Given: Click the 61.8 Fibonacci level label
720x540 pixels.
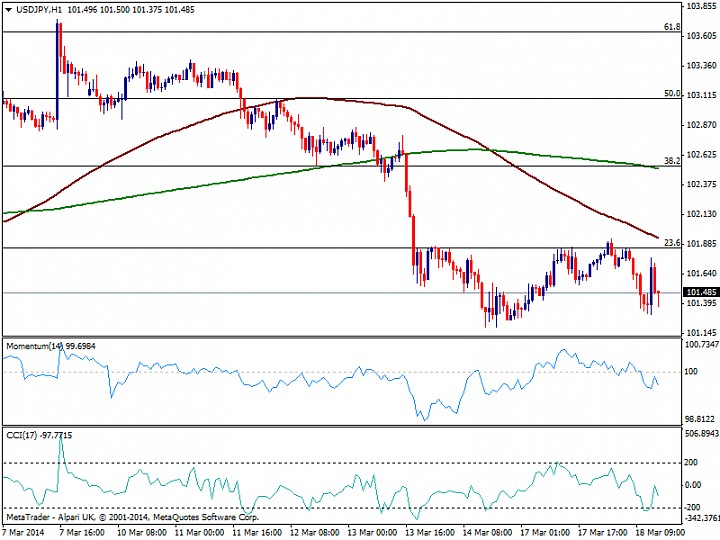Looking at the screenshot, I should click(x=672, y=27).
